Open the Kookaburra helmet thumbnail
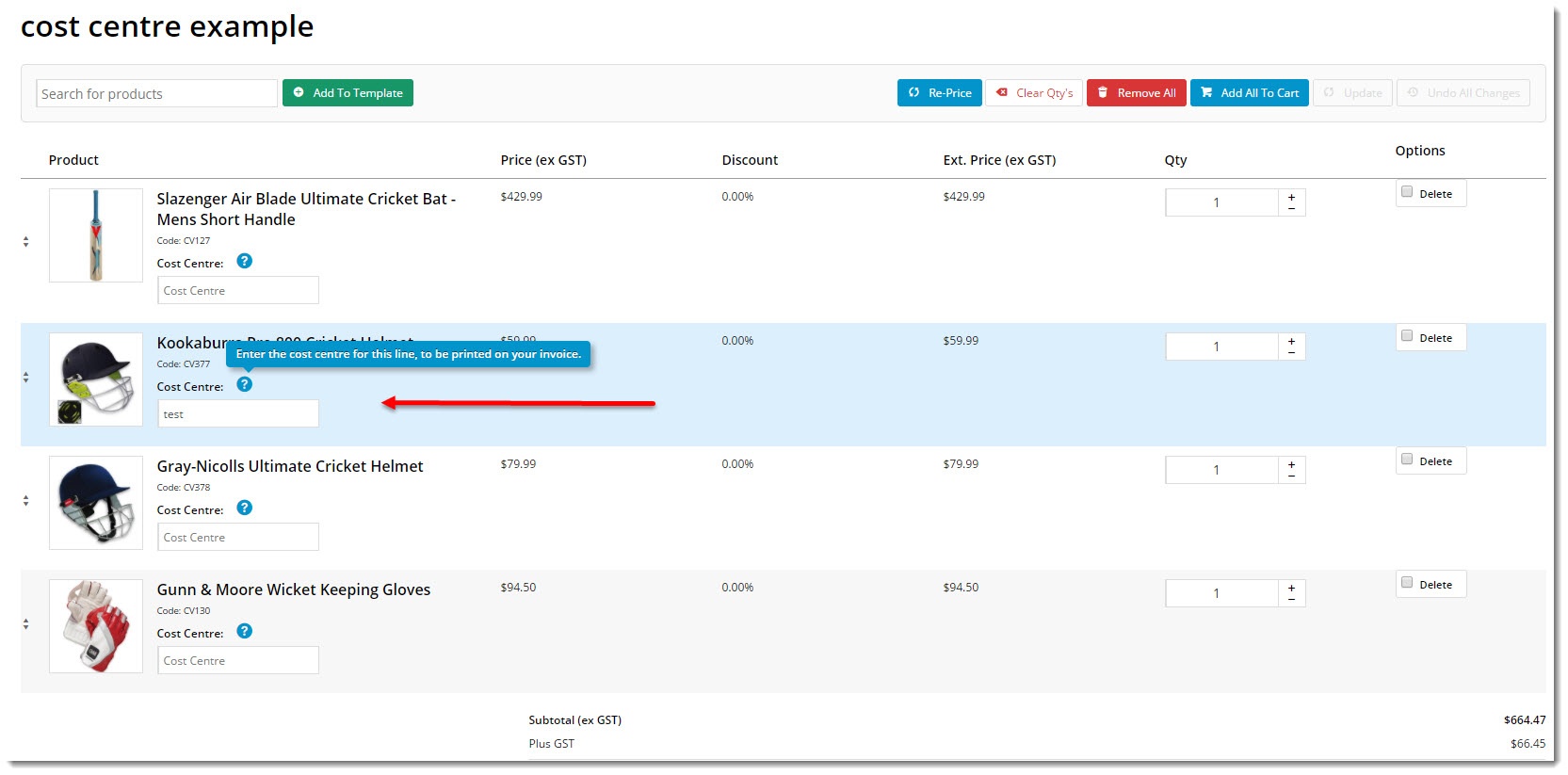 click(x=96, y=379)
